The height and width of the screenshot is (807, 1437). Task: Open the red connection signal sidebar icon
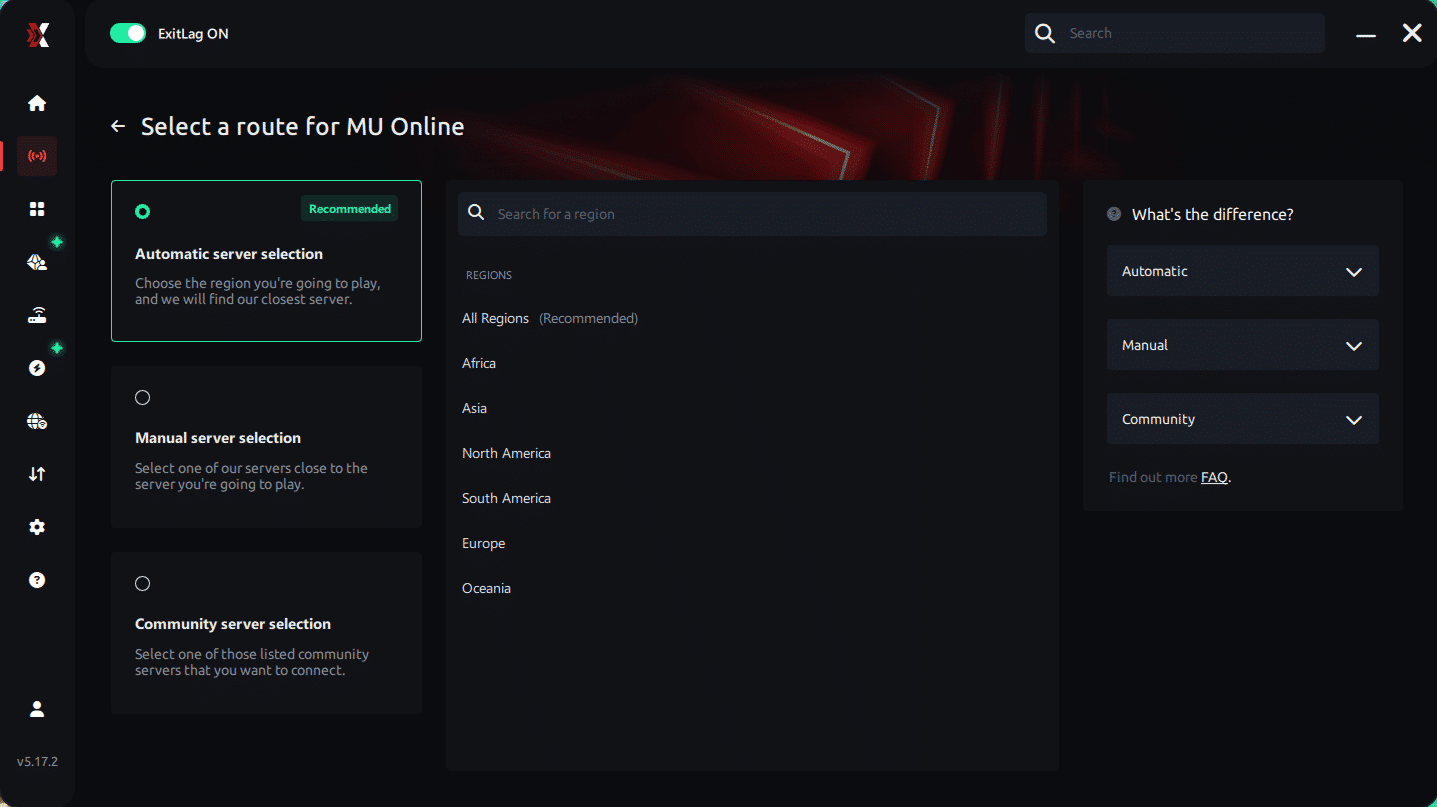pyautogui.click(x=37, y=156)
